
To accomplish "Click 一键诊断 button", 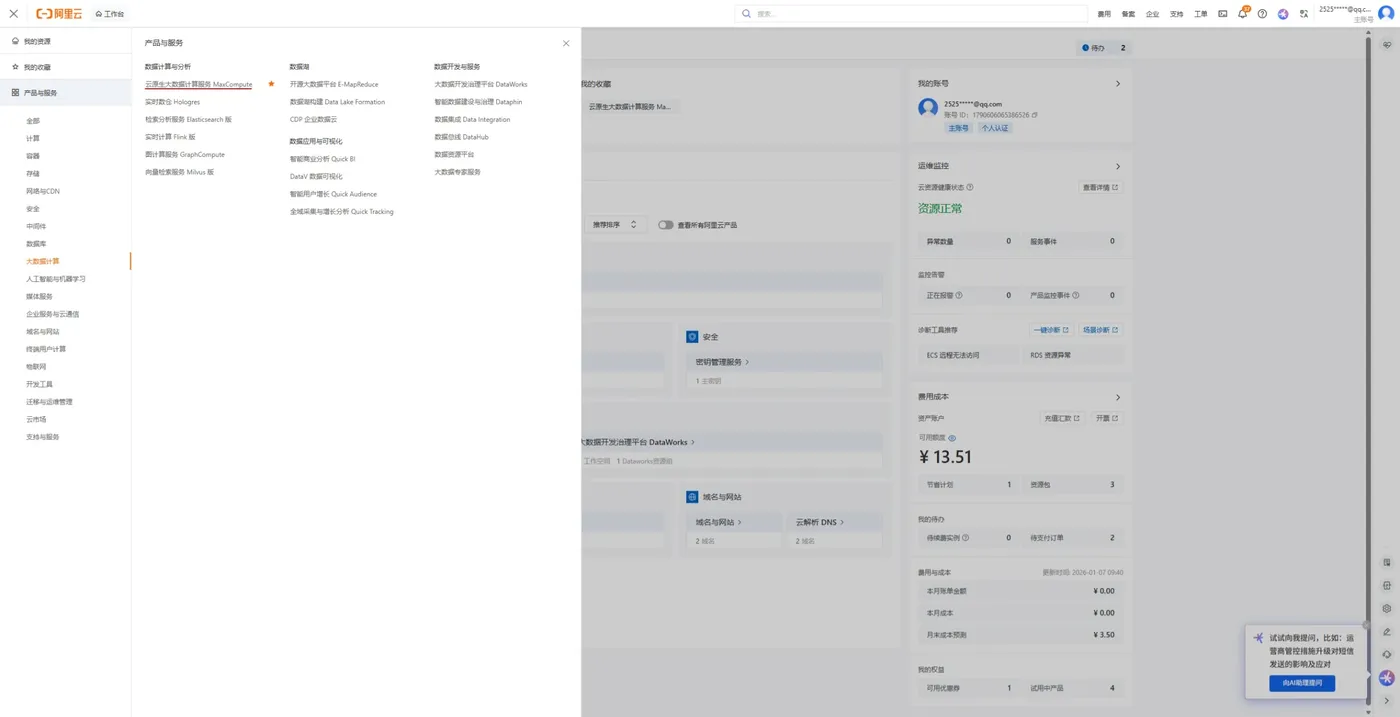I will [1050, 330].
